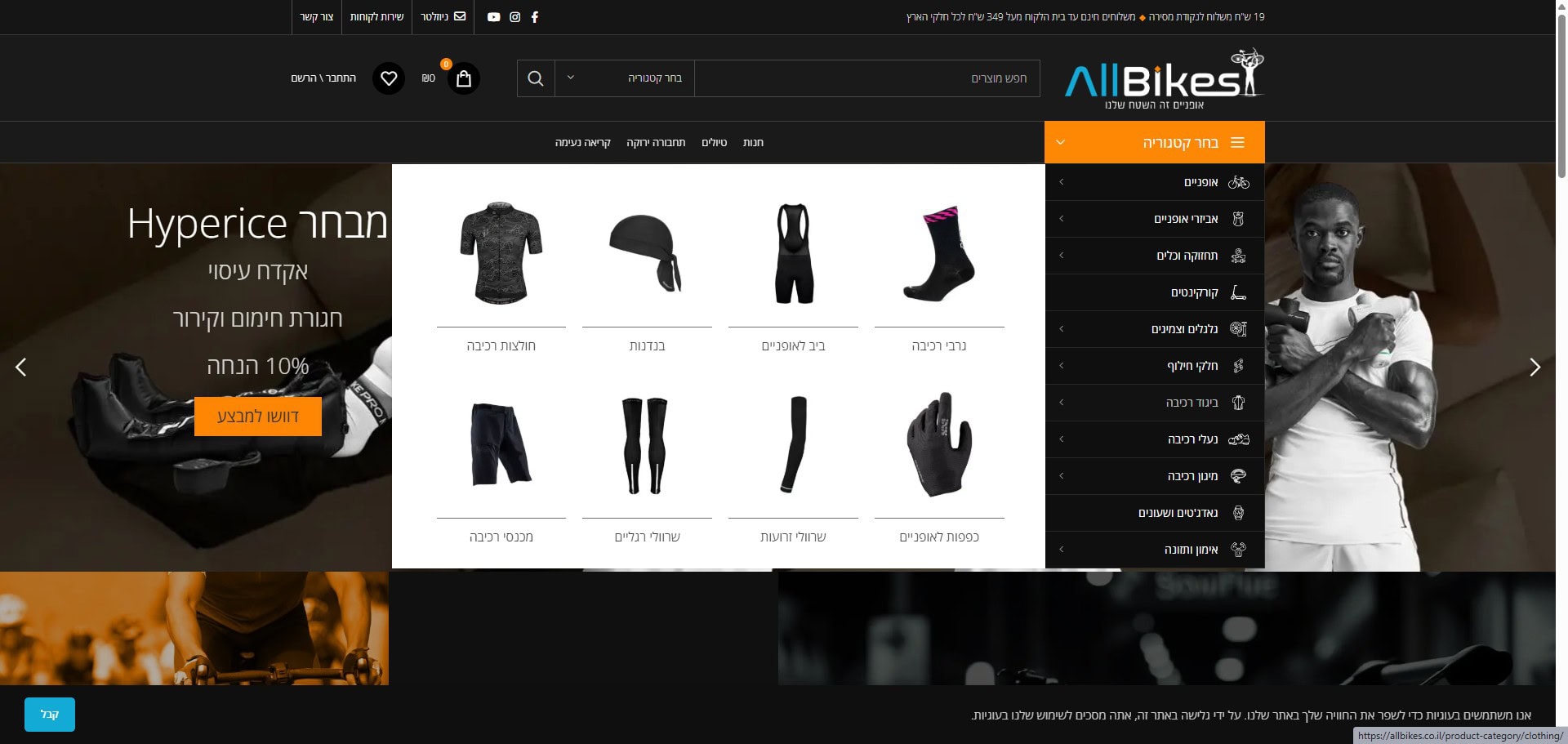Expand the מיגון רכיבה submenu arrow

pyautogui.click(x=1061, y=476)
